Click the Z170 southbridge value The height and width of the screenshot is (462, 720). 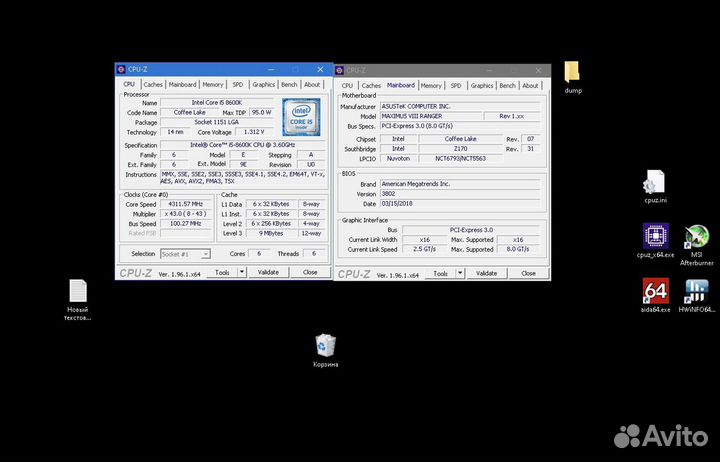(x=461, y=149)
